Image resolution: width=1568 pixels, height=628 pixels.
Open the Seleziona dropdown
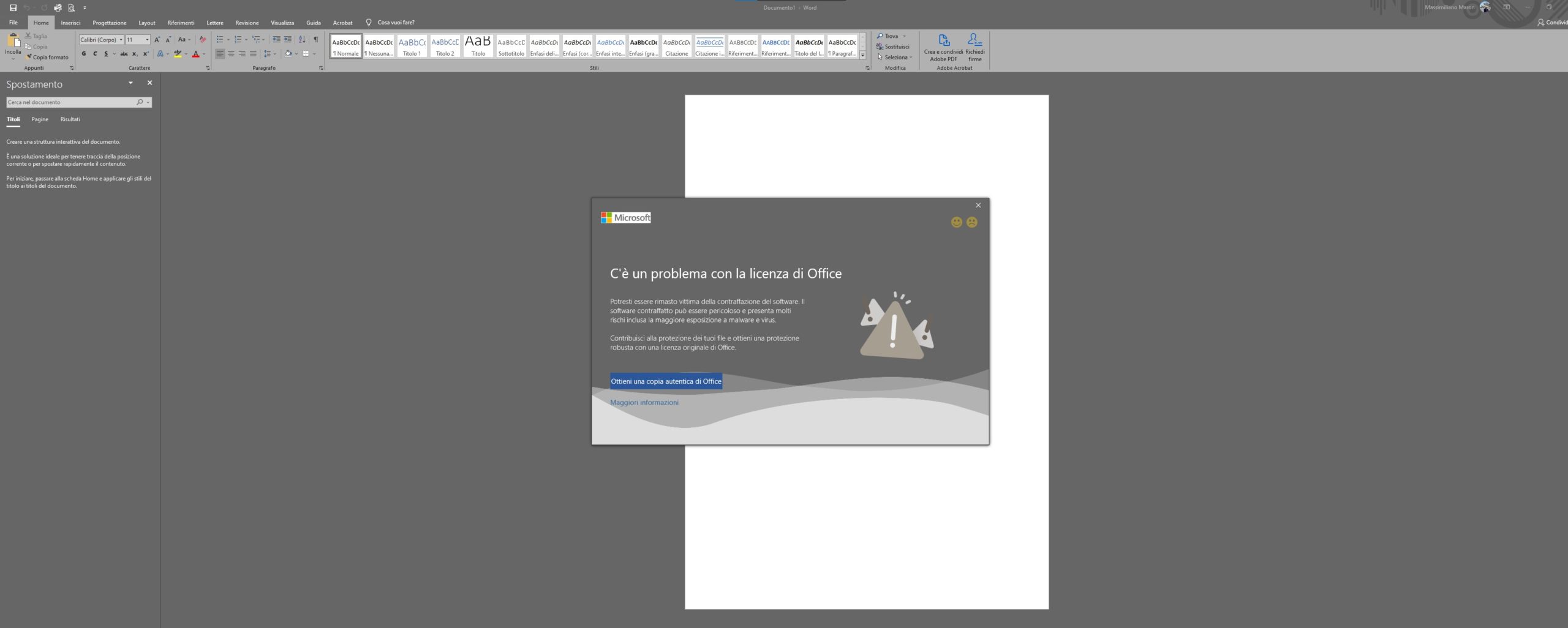click(x=895, y=57)
